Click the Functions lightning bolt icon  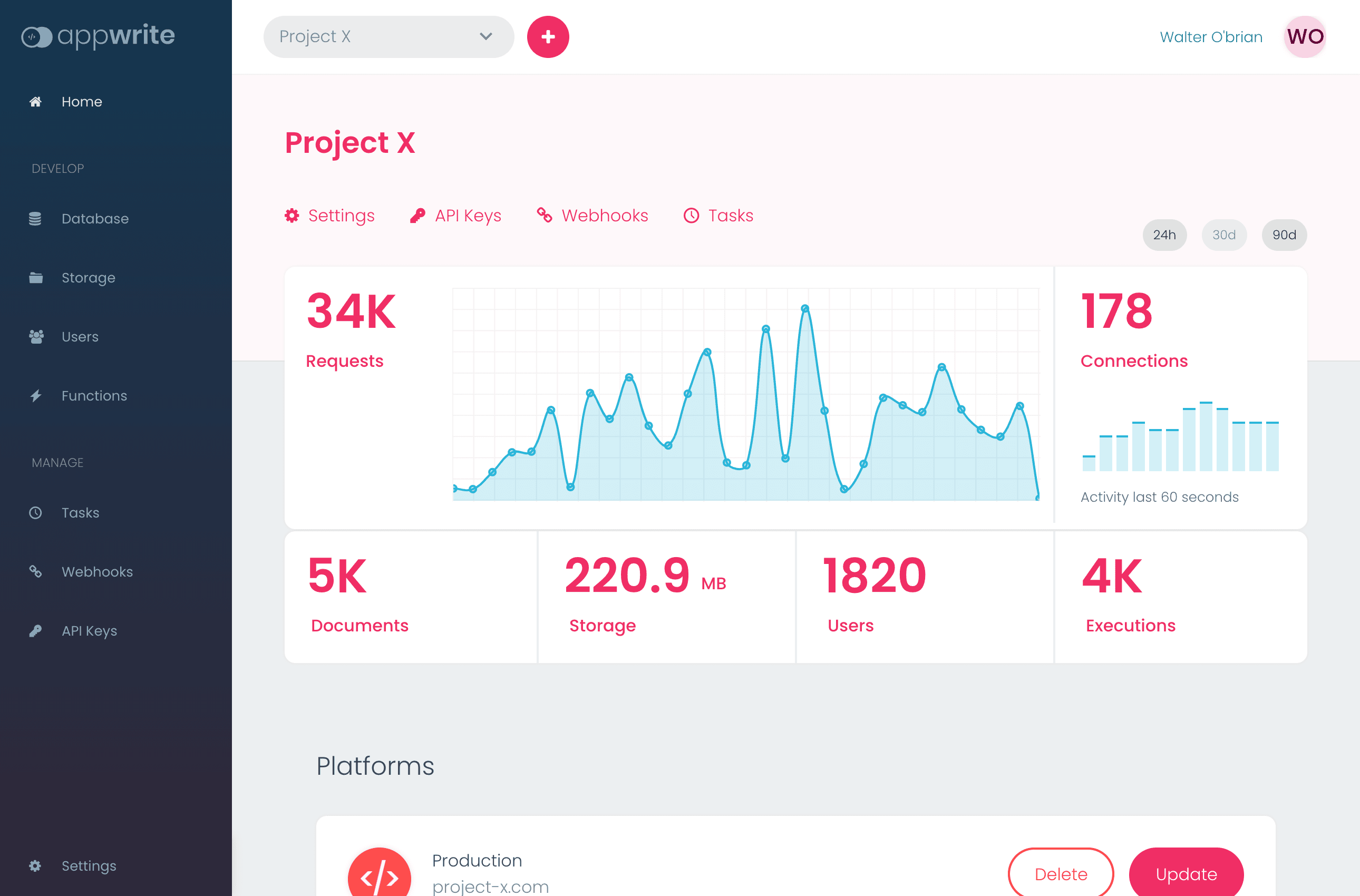[x=36, y=395]
